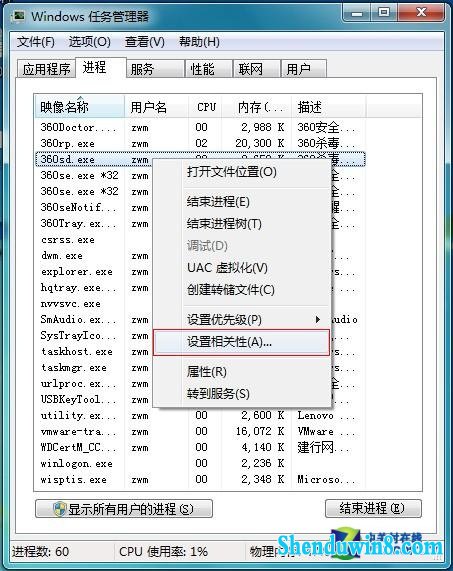
Task: Go to the 联网 tab
Action: 257,69
